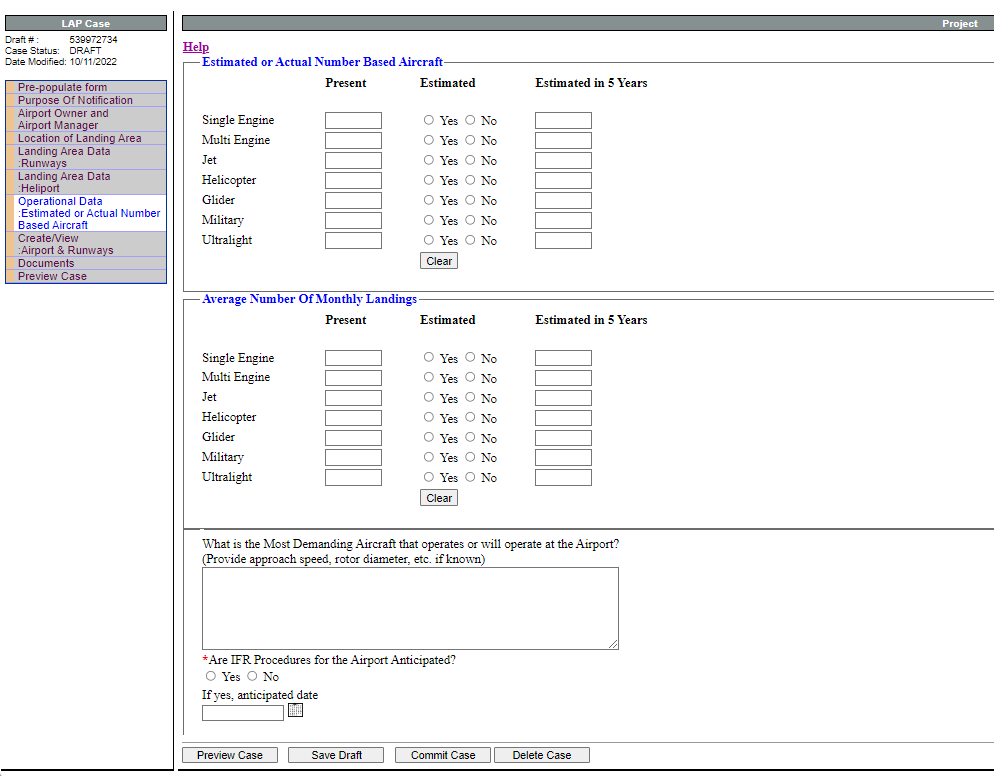The image size is (994, 776).
Task: Click the Save Draft button
Action: [x=336, y=755]
